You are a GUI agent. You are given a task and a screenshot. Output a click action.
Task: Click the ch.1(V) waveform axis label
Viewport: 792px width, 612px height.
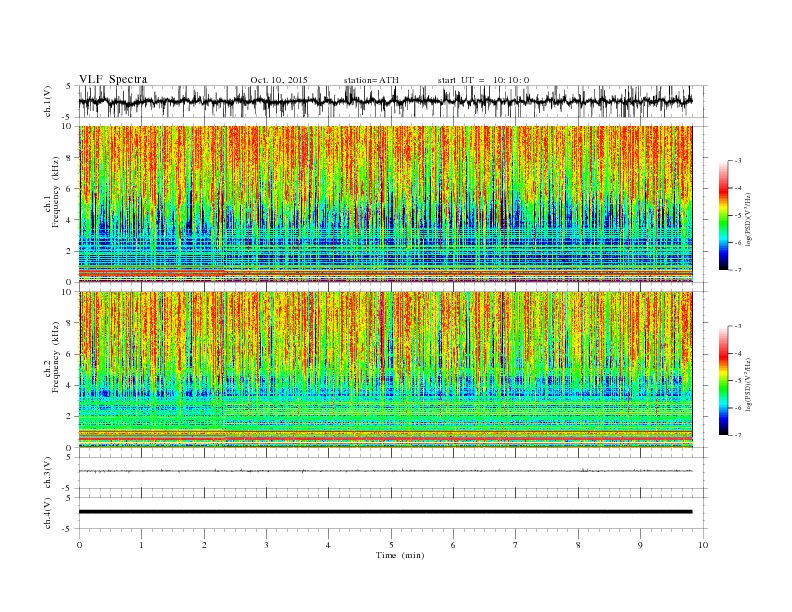(48, 101)
